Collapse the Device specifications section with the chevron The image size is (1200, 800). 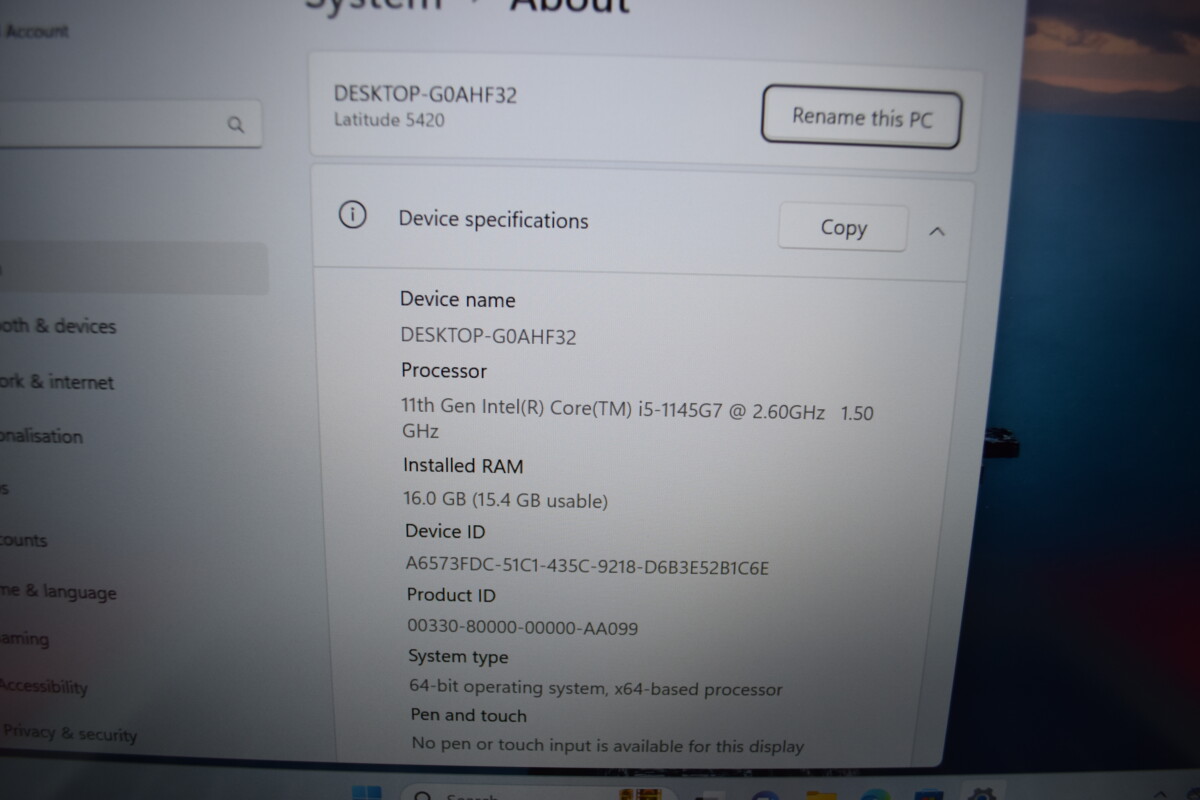point(937,231)
